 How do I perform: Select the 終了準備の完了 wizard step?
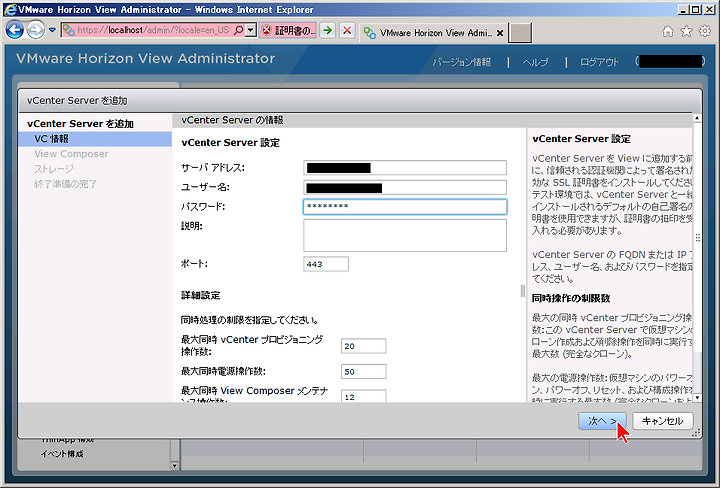[x=65, y=184]
